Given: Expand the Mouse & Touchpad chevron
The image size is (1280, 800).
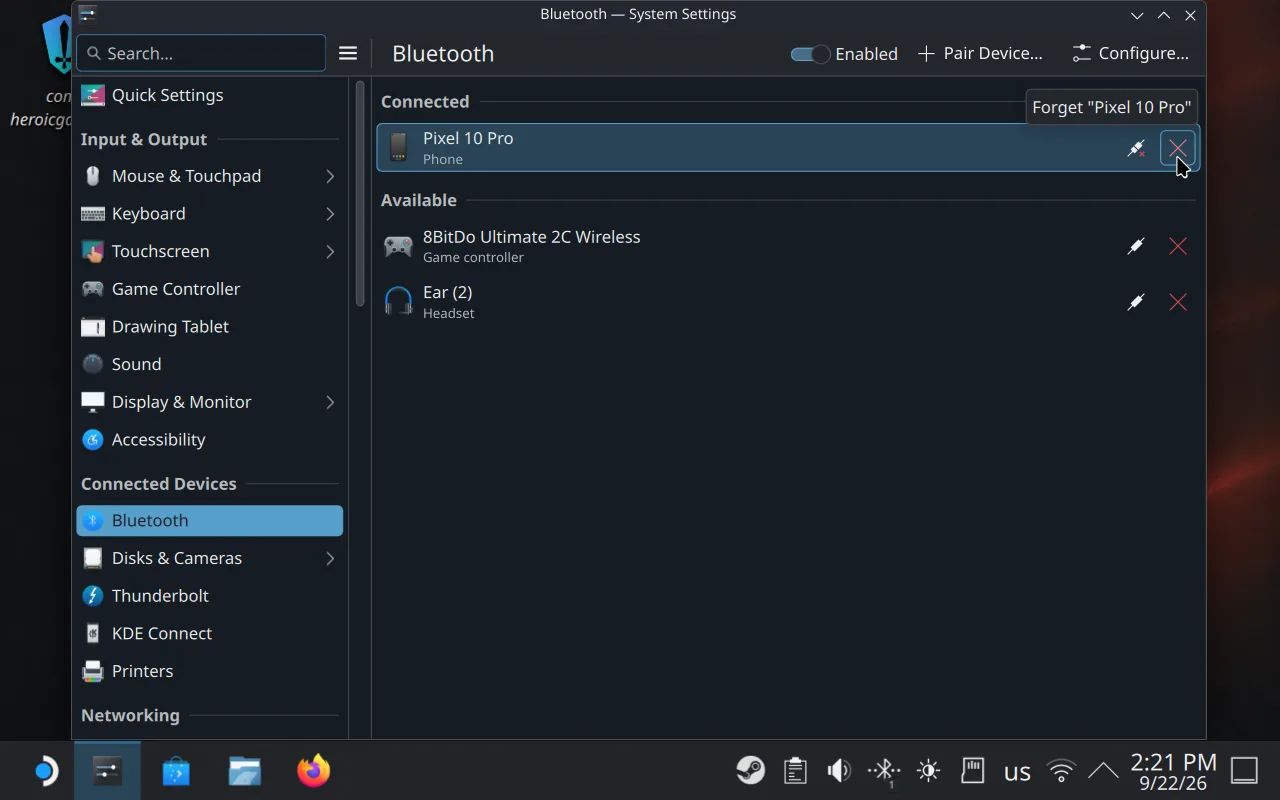Looking at the screenshot, I should click(x=330, y=176).
